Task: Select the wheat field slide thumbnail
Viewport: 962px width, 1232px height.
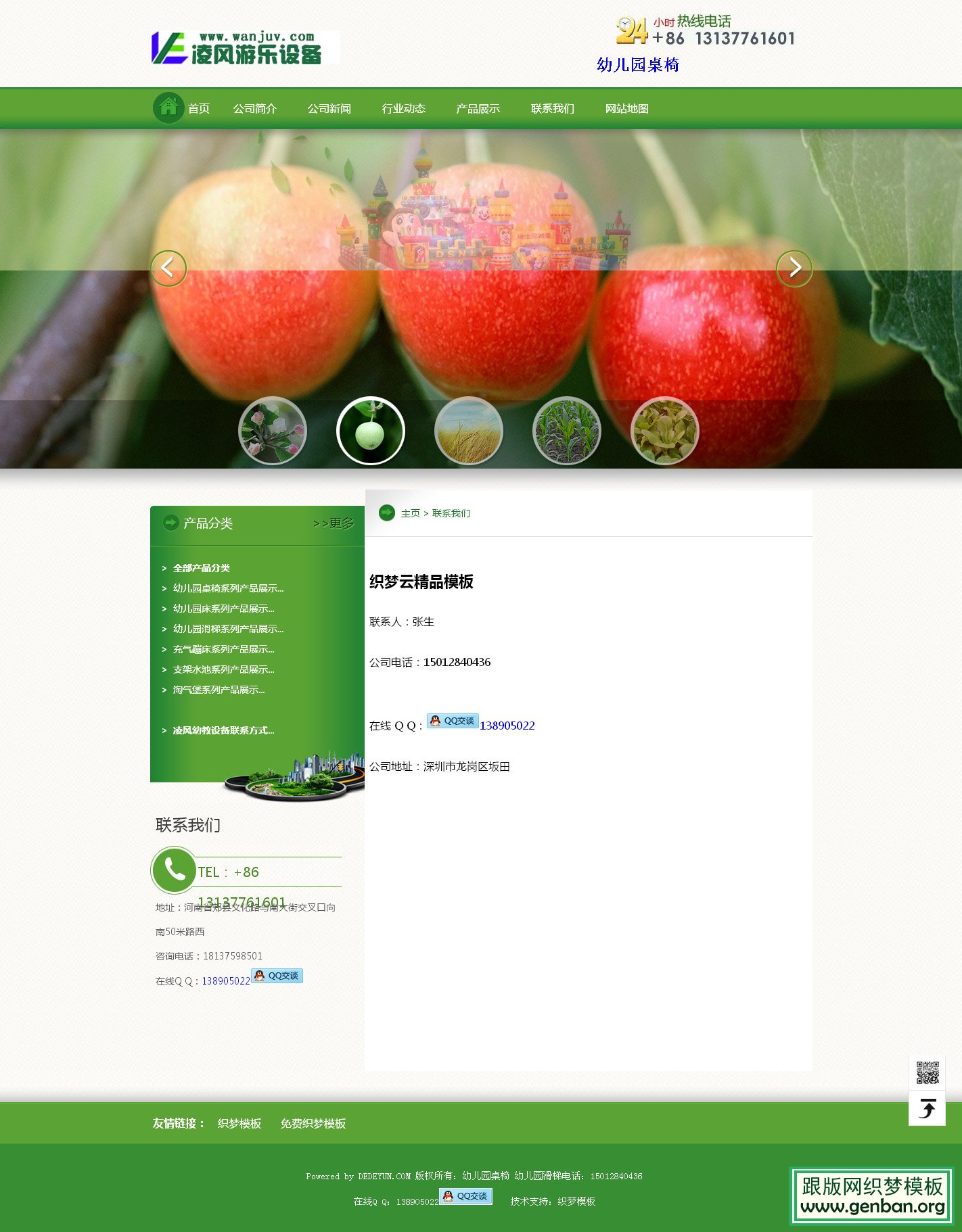Action: [468, 431]
